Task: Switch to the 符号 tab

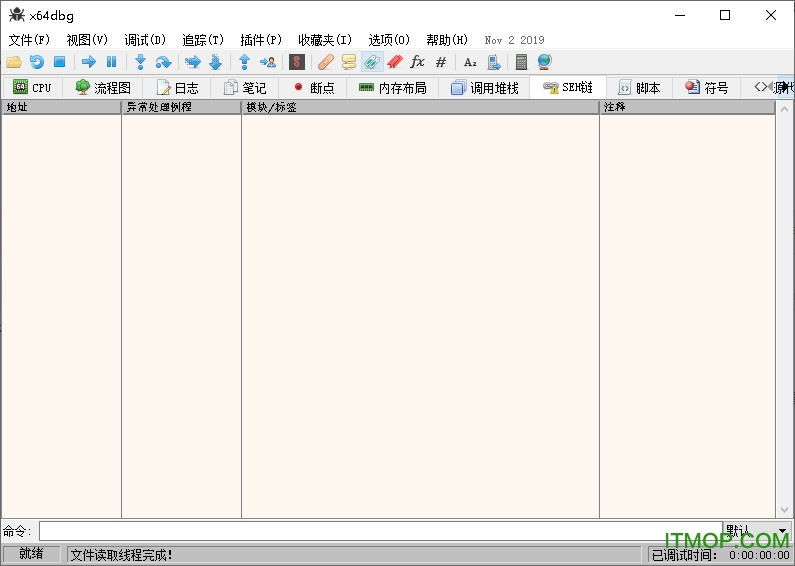Action: (x=707, y=88)
